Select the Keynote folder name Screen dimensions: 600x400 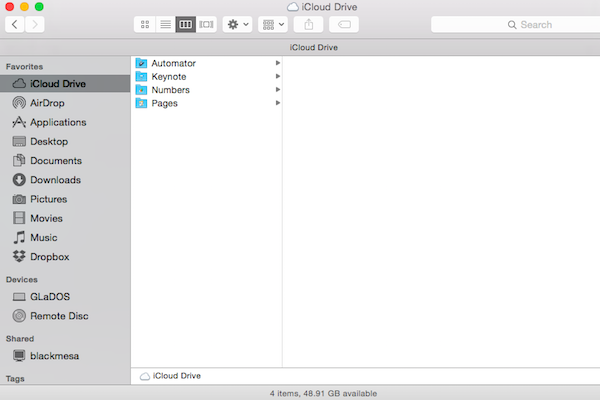169,77
